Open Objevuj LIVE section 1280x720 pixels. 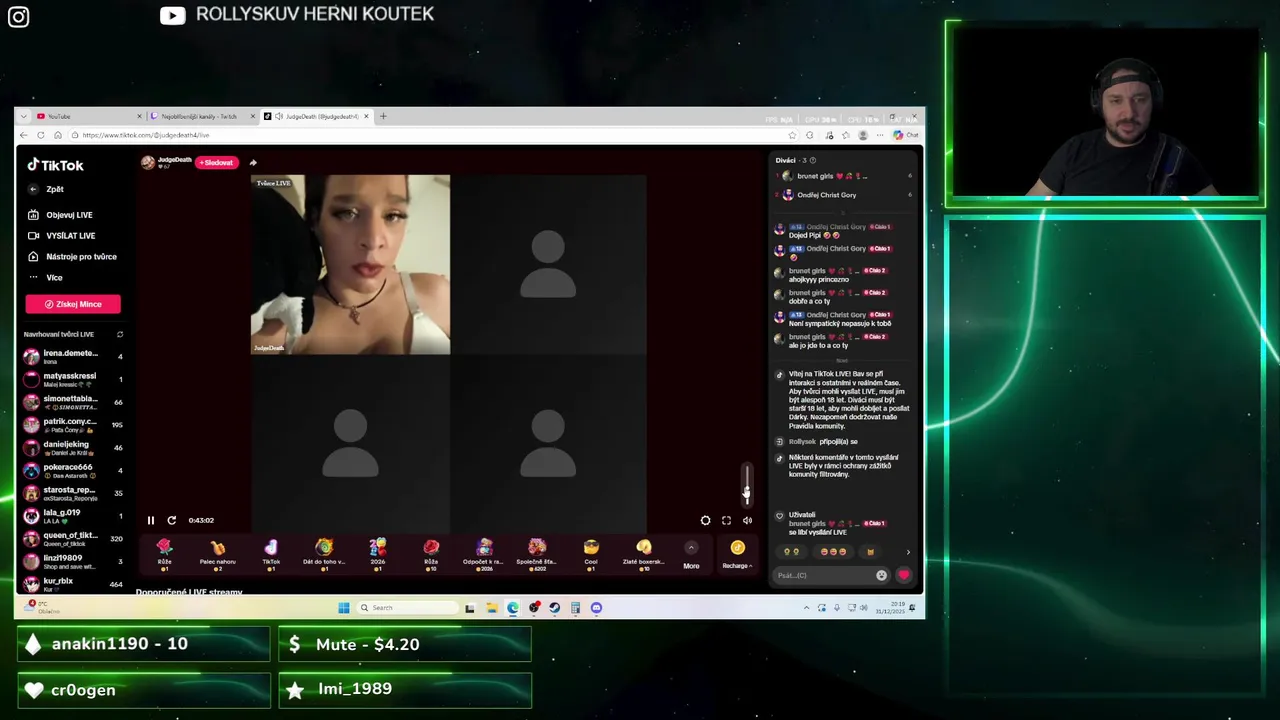click(61, 215)
